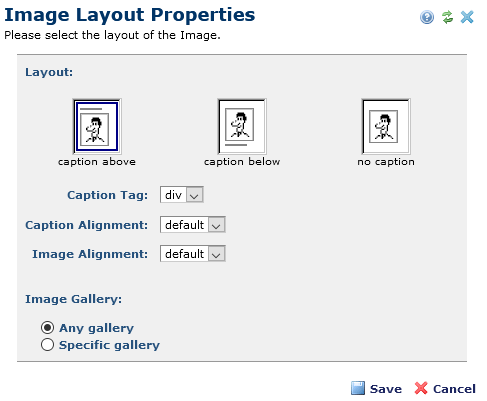
Task: Click the red X Cancel icon
Action: 421,388
